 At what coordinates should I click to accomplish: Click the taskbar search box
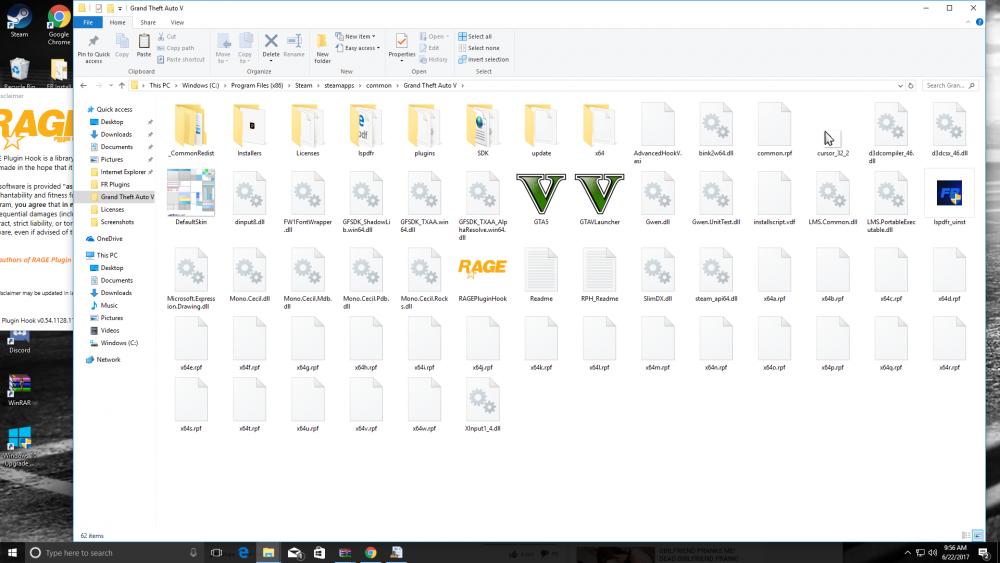[114, 553]
